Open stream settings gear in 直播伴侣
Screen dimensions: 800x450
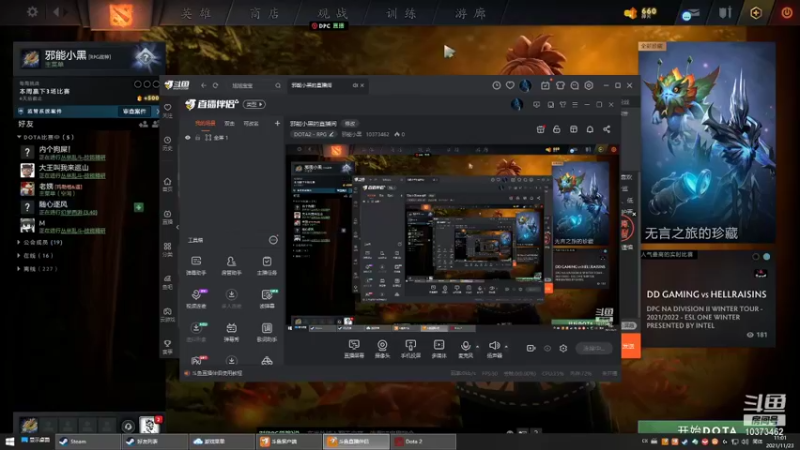pyautogui.click(x=563, y=348)
